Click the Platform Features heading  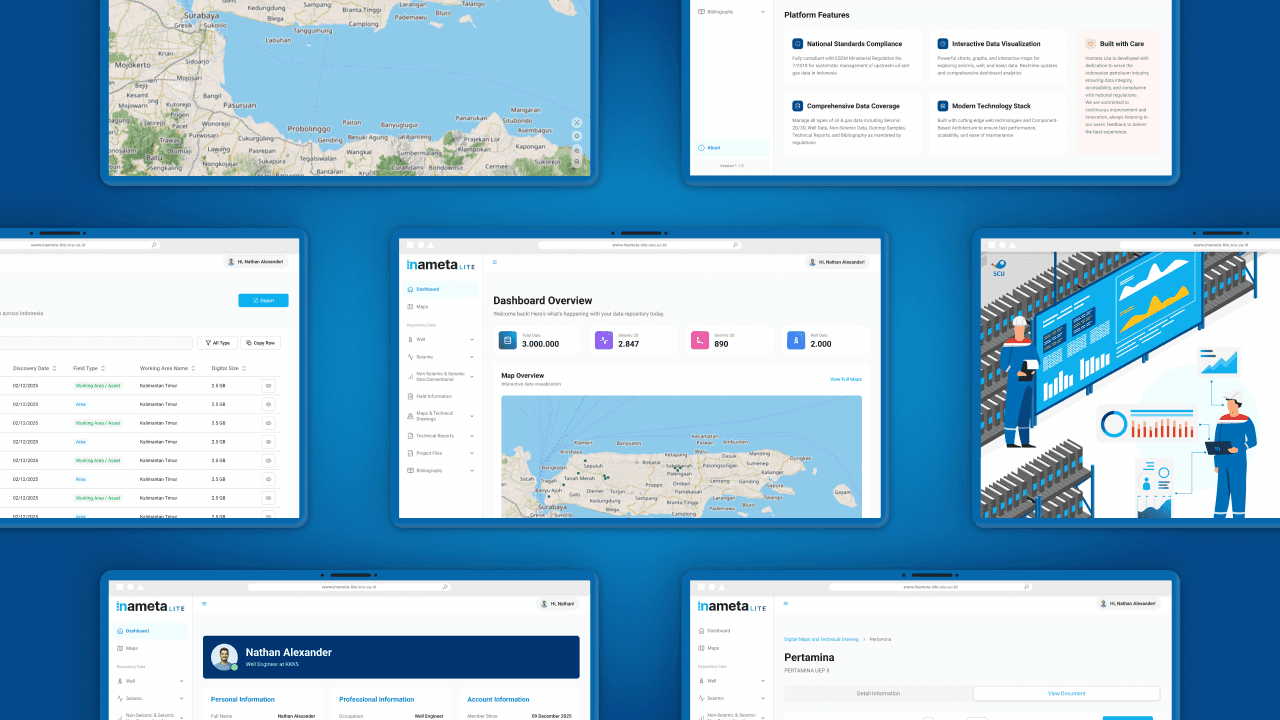coord(817,15)
